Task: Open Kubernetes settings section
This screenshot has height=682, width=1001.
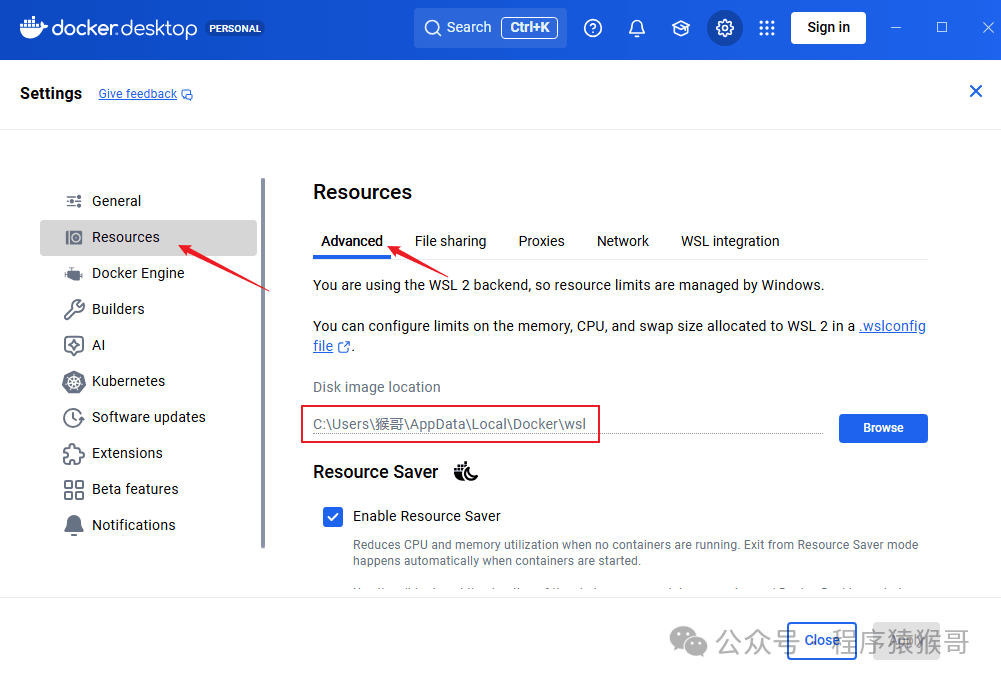Action: click(128, 381)
